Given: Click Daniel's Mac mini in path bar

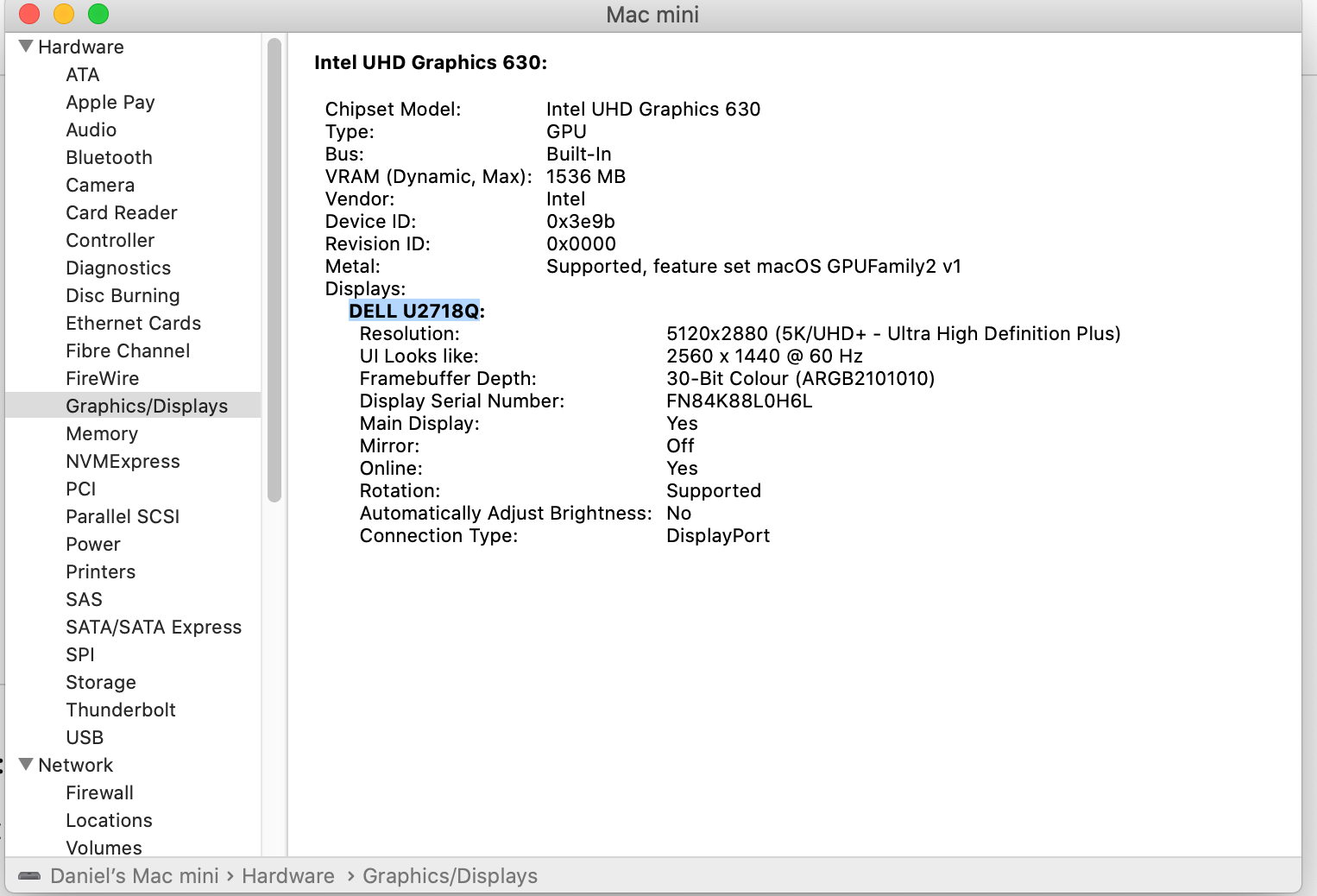Looking at the screenshot, I should coord(135,876).
